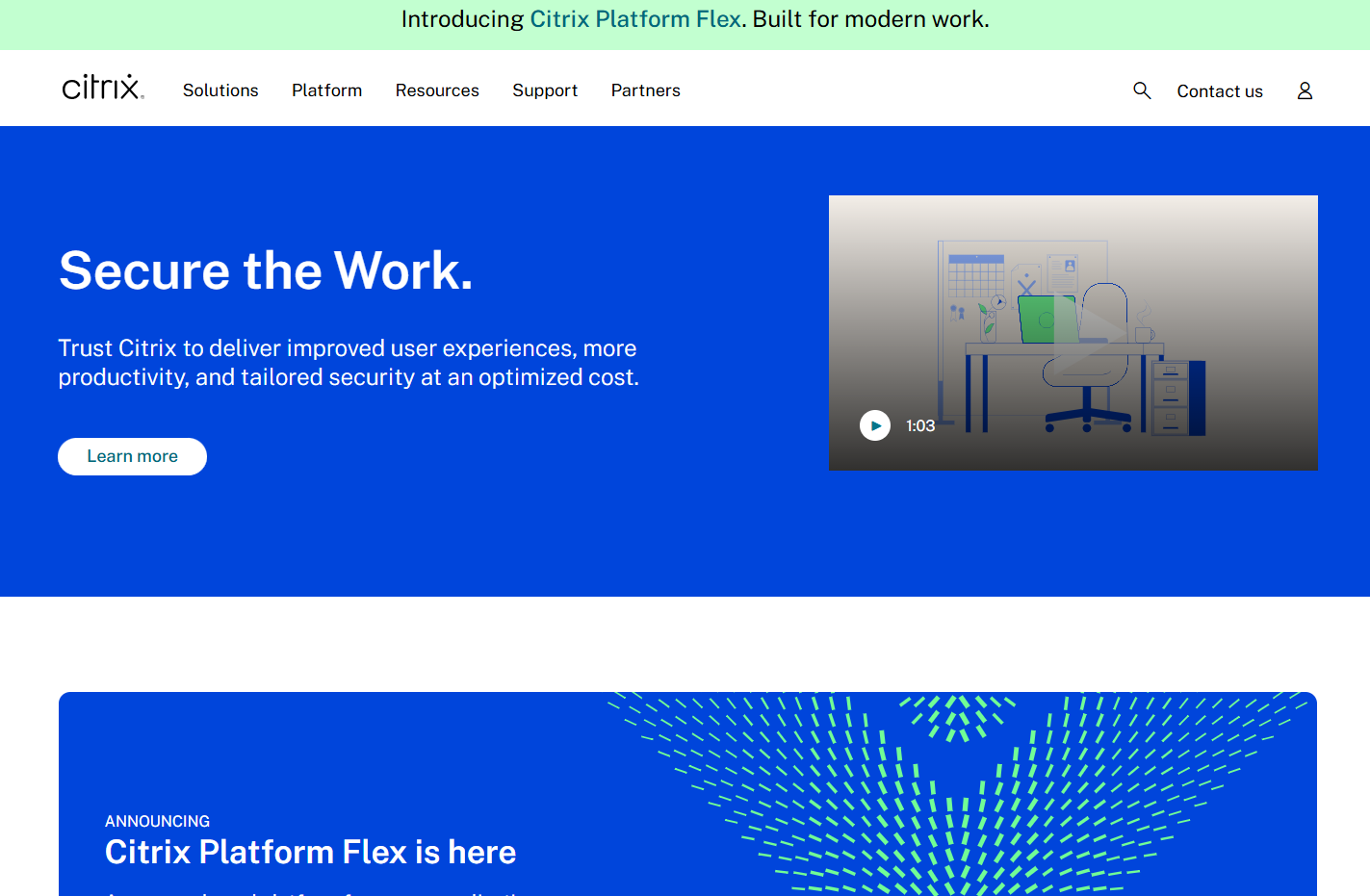Open the search magnifier icon

pos(1142,90)
